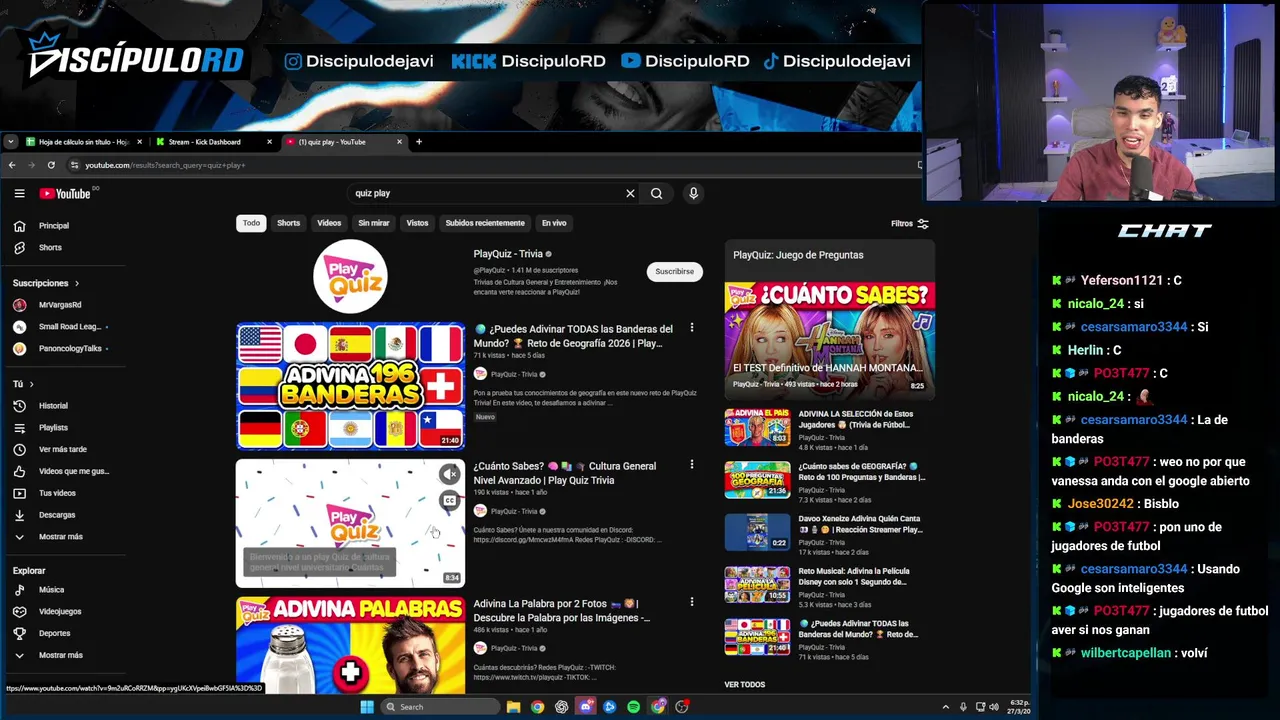Expand Mostrar más under Descargas
The width and height of the screenshot is (1280, 720).
pos(60,537)
